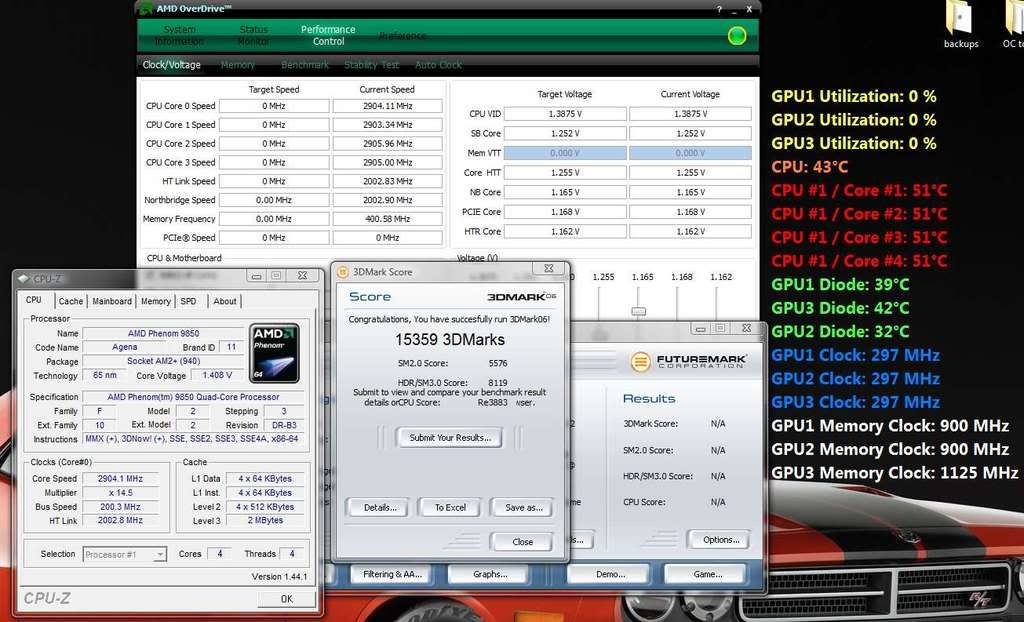Click NB Core target voltage field

565,192
